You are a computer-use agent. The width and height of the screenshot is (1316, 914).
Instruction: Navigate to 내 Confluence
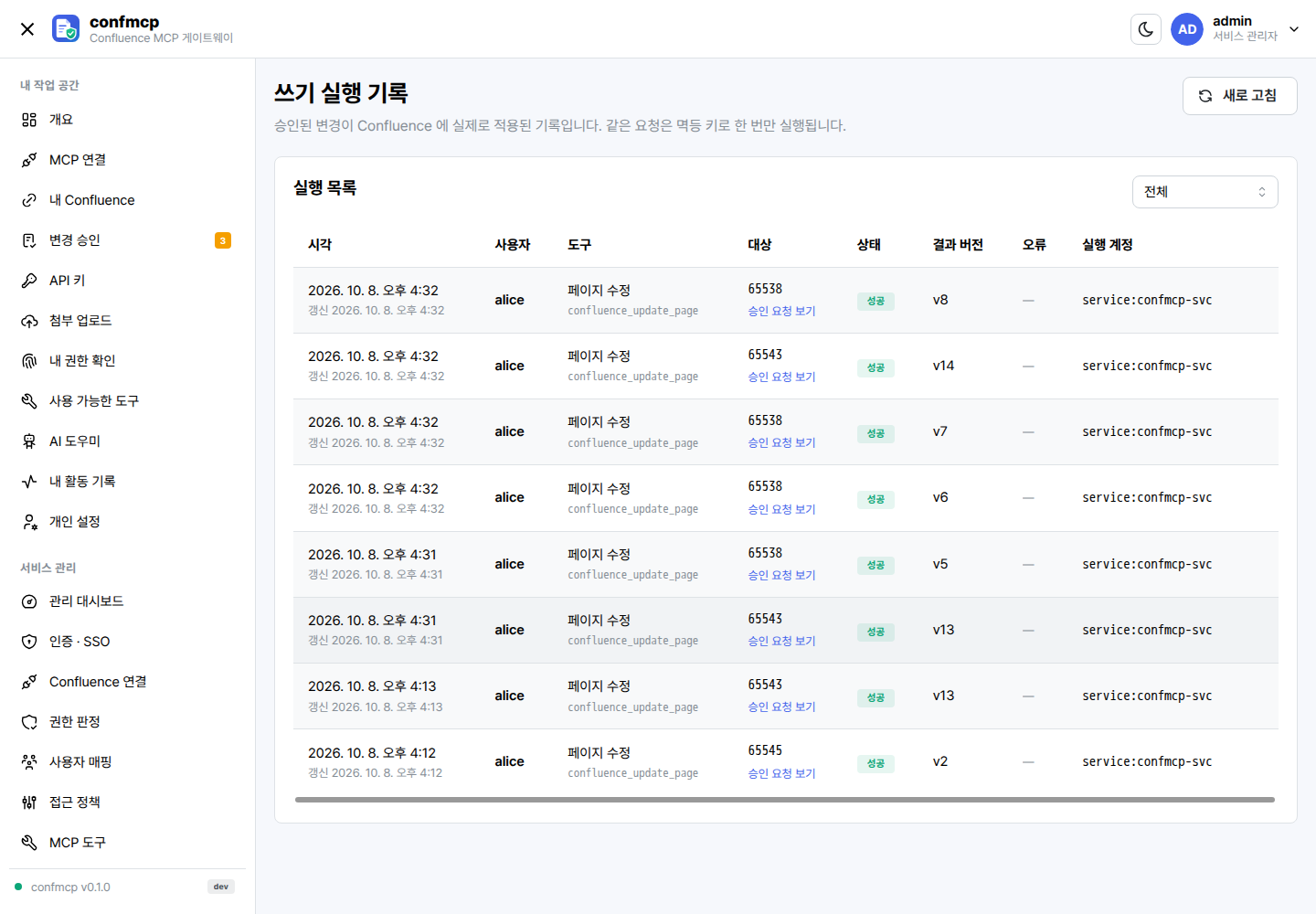(127, 200)
